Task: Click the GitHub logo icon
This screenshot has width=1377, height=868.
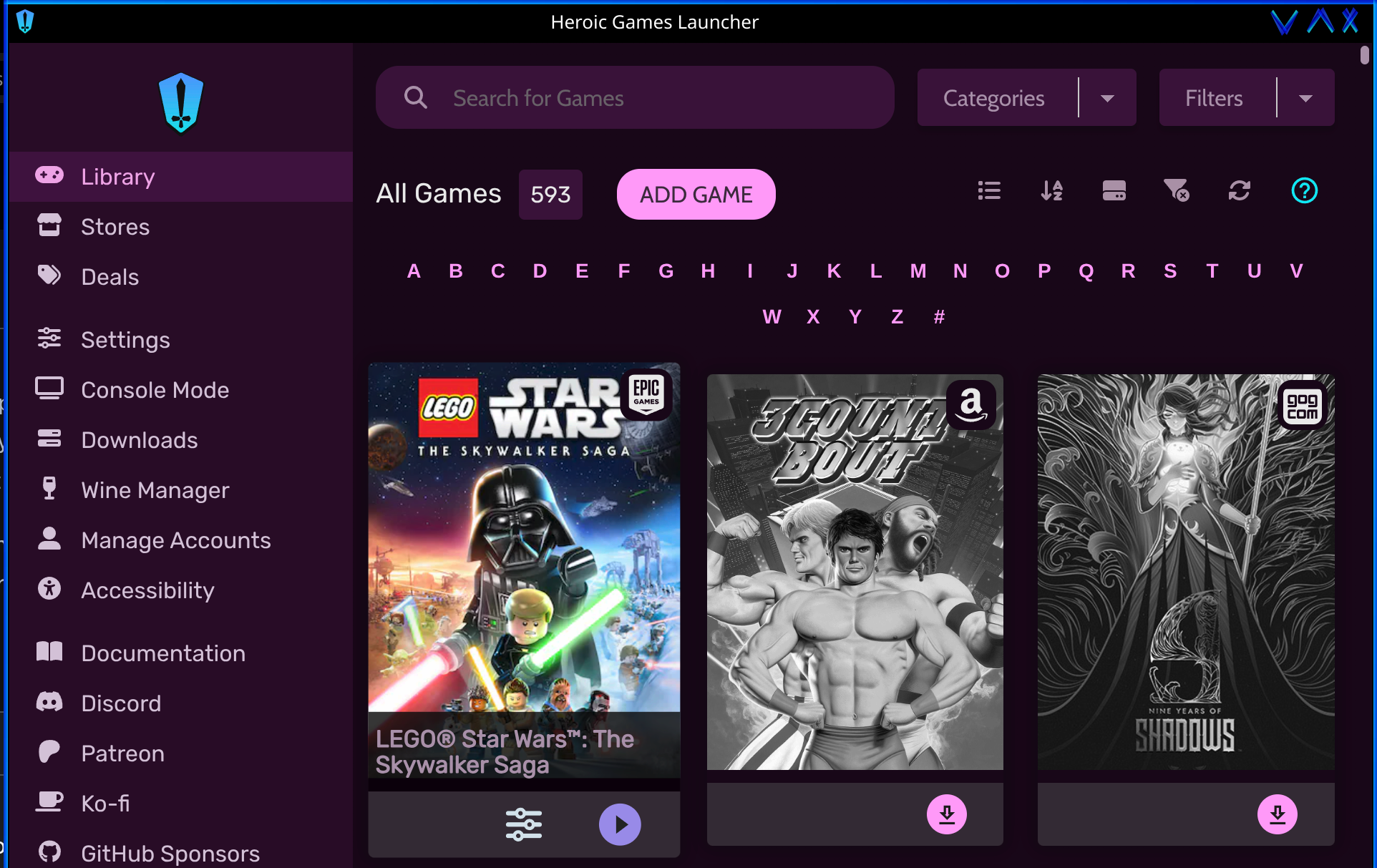Action: [x=49, y=852]
